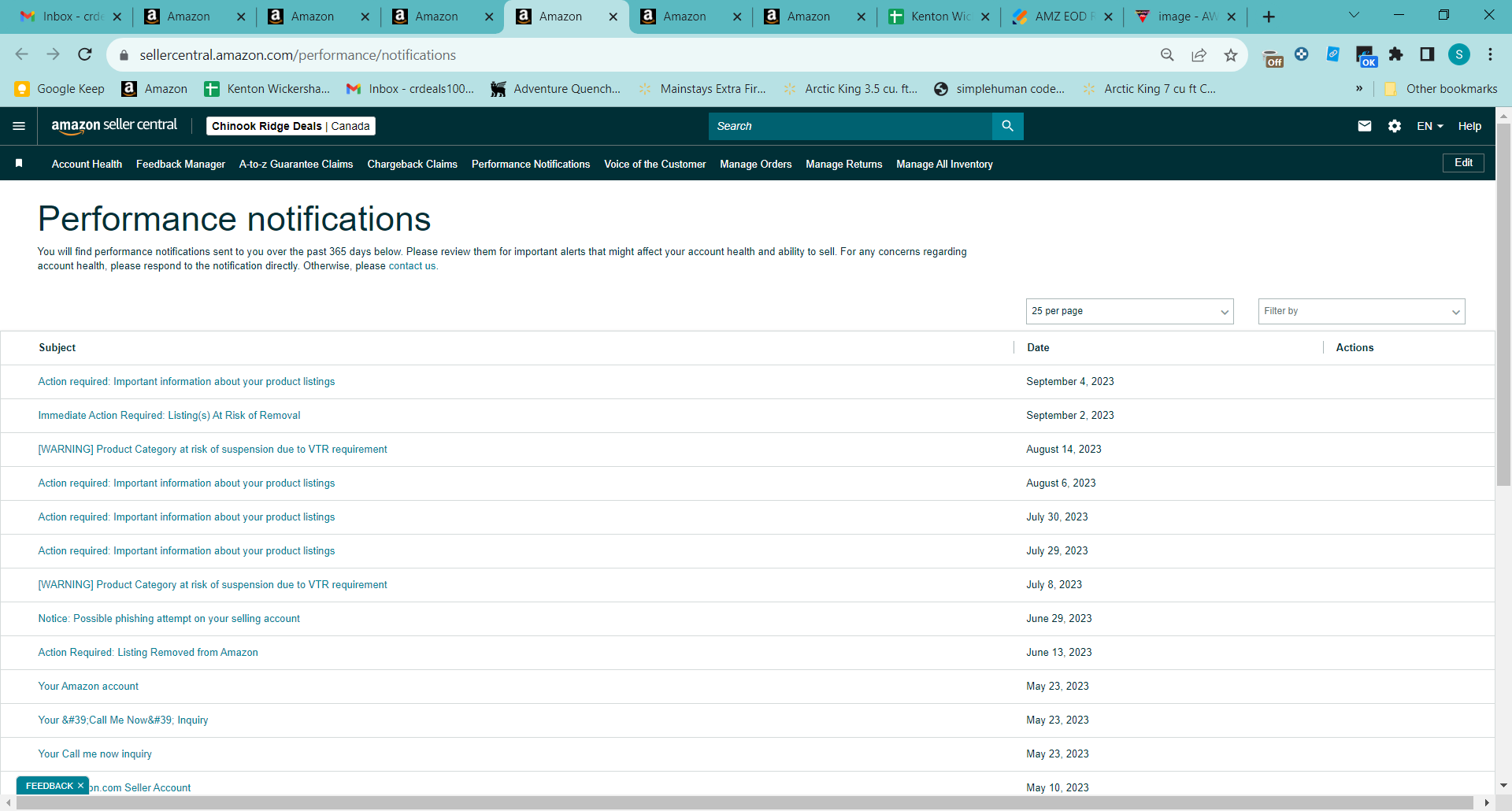Open Immediate Action Required: Listing(s) At Risk of Removal

tap(169, 416)
